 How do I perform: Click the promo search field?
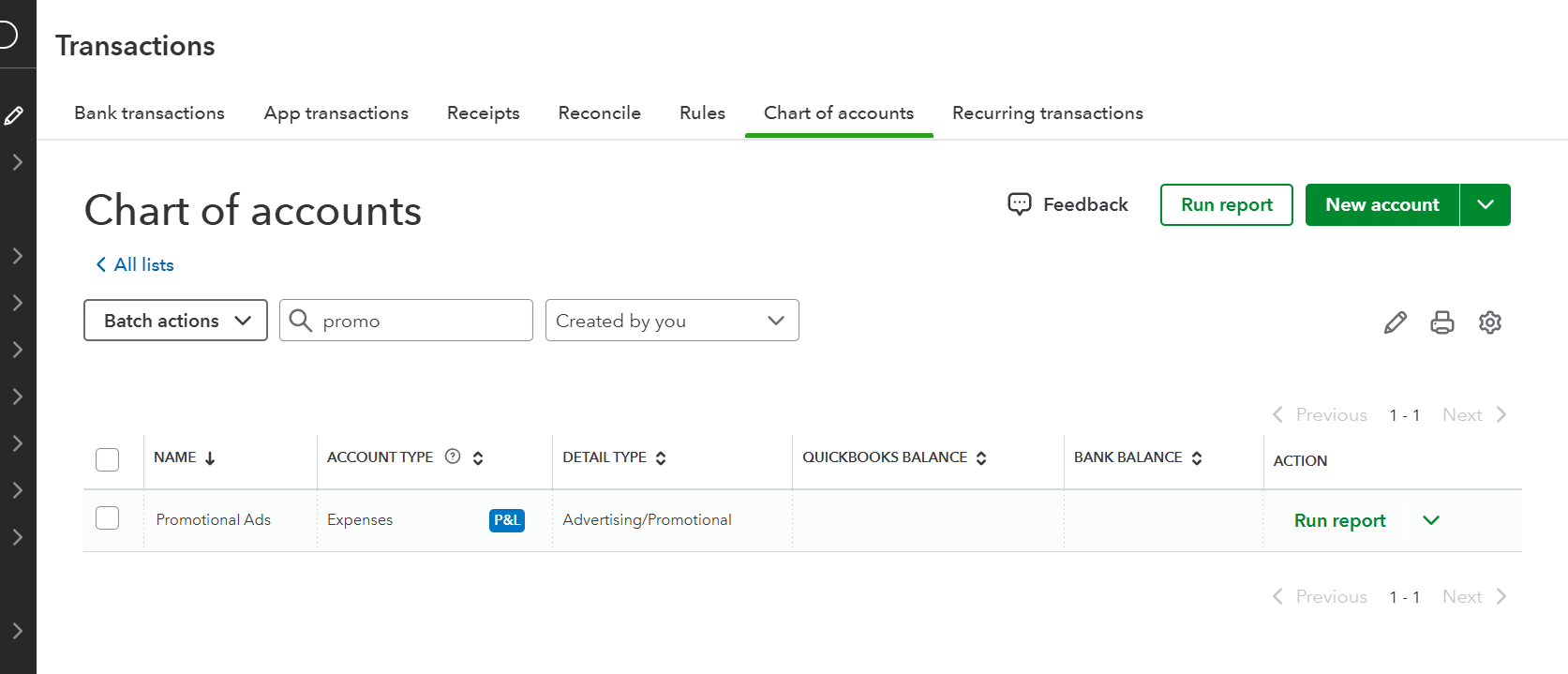click(x=422, y=321)
